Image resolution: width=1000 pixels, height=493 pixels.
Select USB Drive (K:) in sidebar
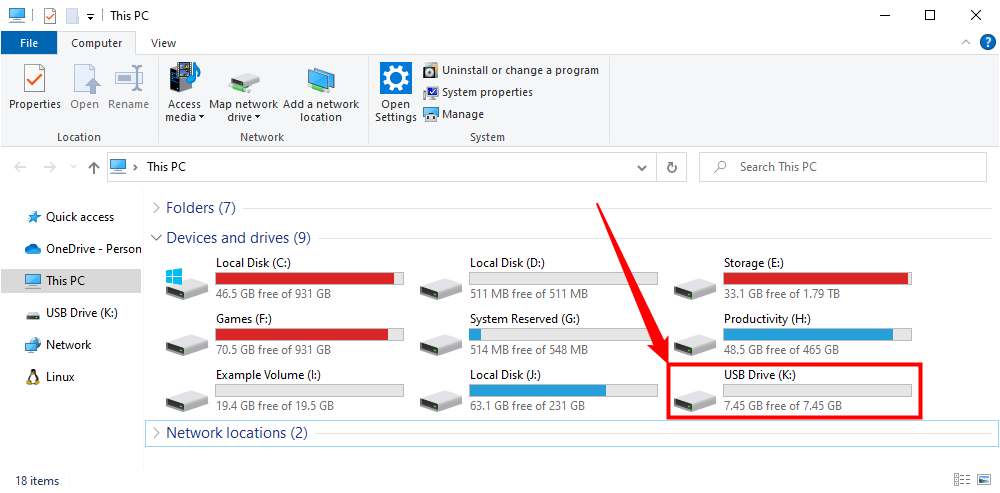click(81, 313)
